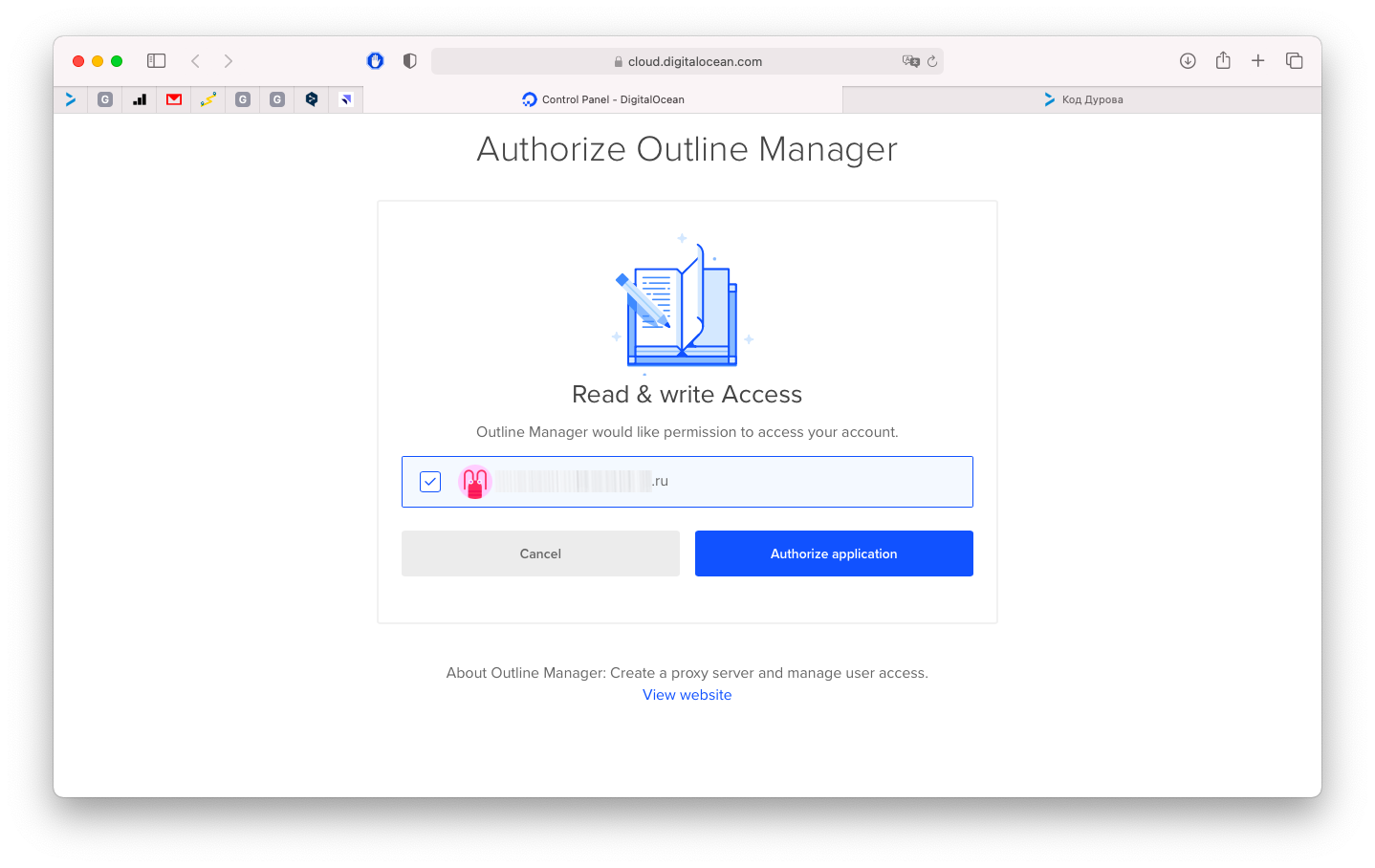Switch to the Код Дурова tab
The width and height of the screenshot is (1375, 868).
click(x=1082, y=99)
